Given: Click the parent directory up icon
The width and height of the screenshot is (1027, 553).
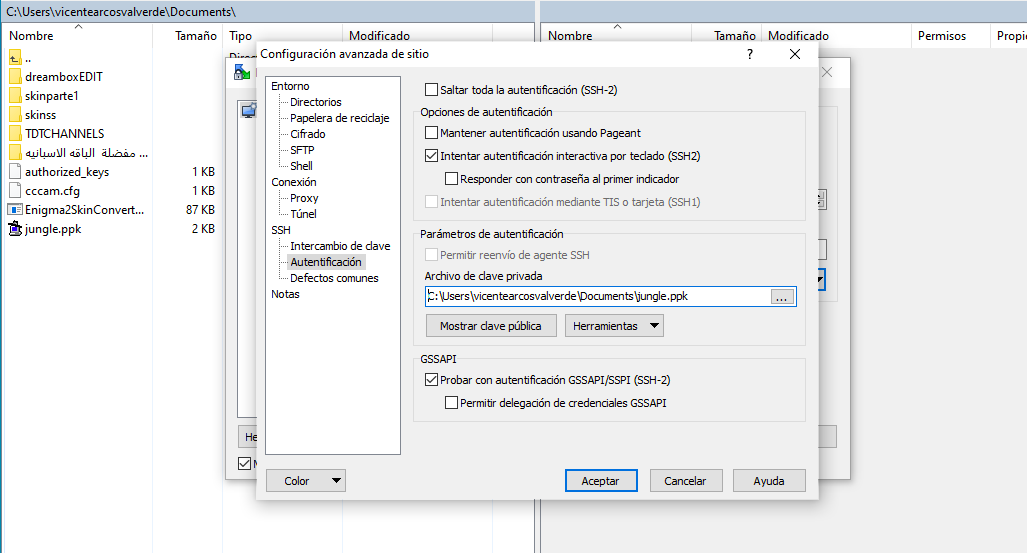Looking at the screenshot, I should click(x=14, y=57).
